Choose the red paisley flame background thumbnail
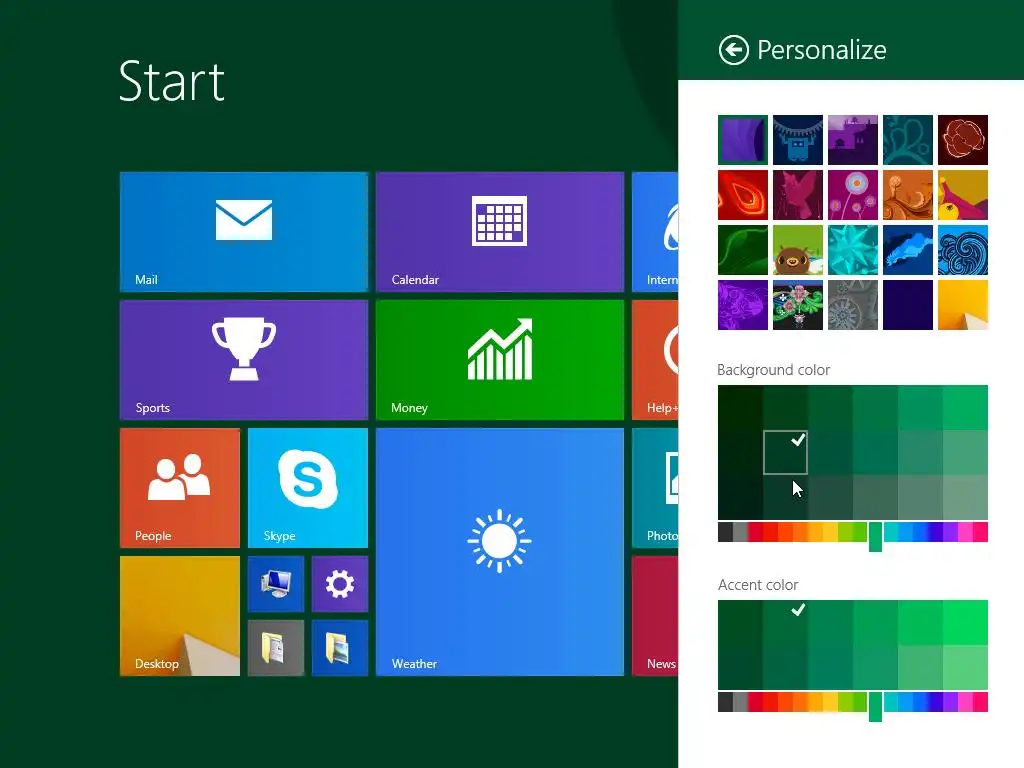The height and width of the screenshot is (768, 1024). (743, 195)
